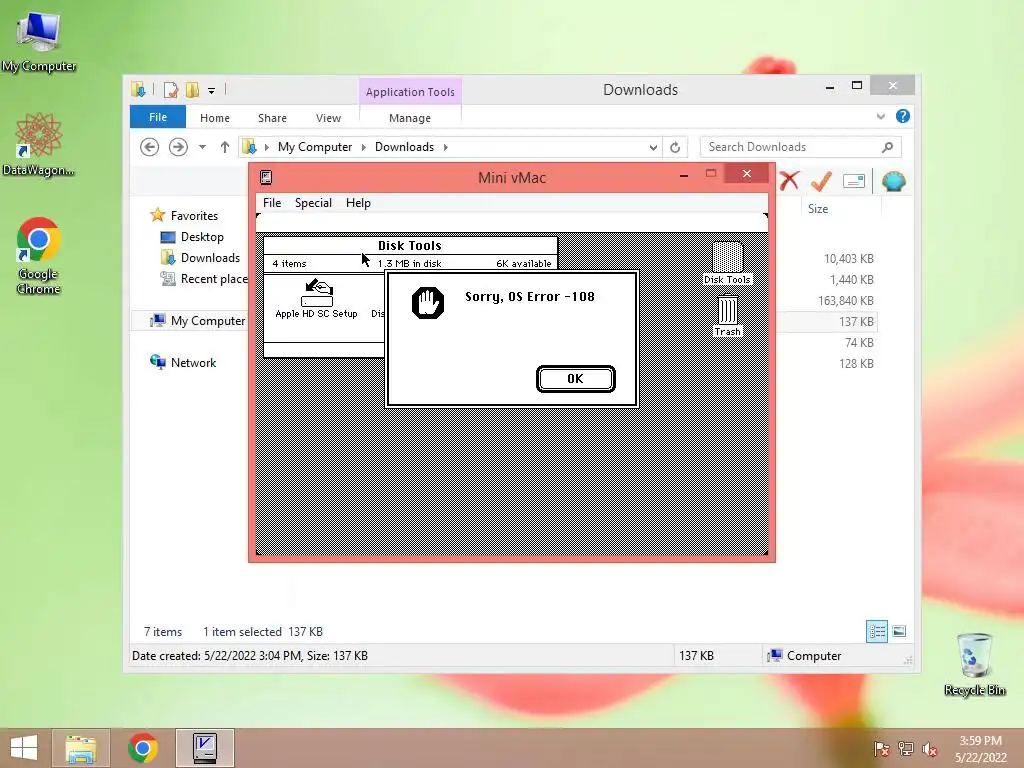Select My Computer in the navigation pane
The image size is (1024, 768).
[x=208, y=321]
